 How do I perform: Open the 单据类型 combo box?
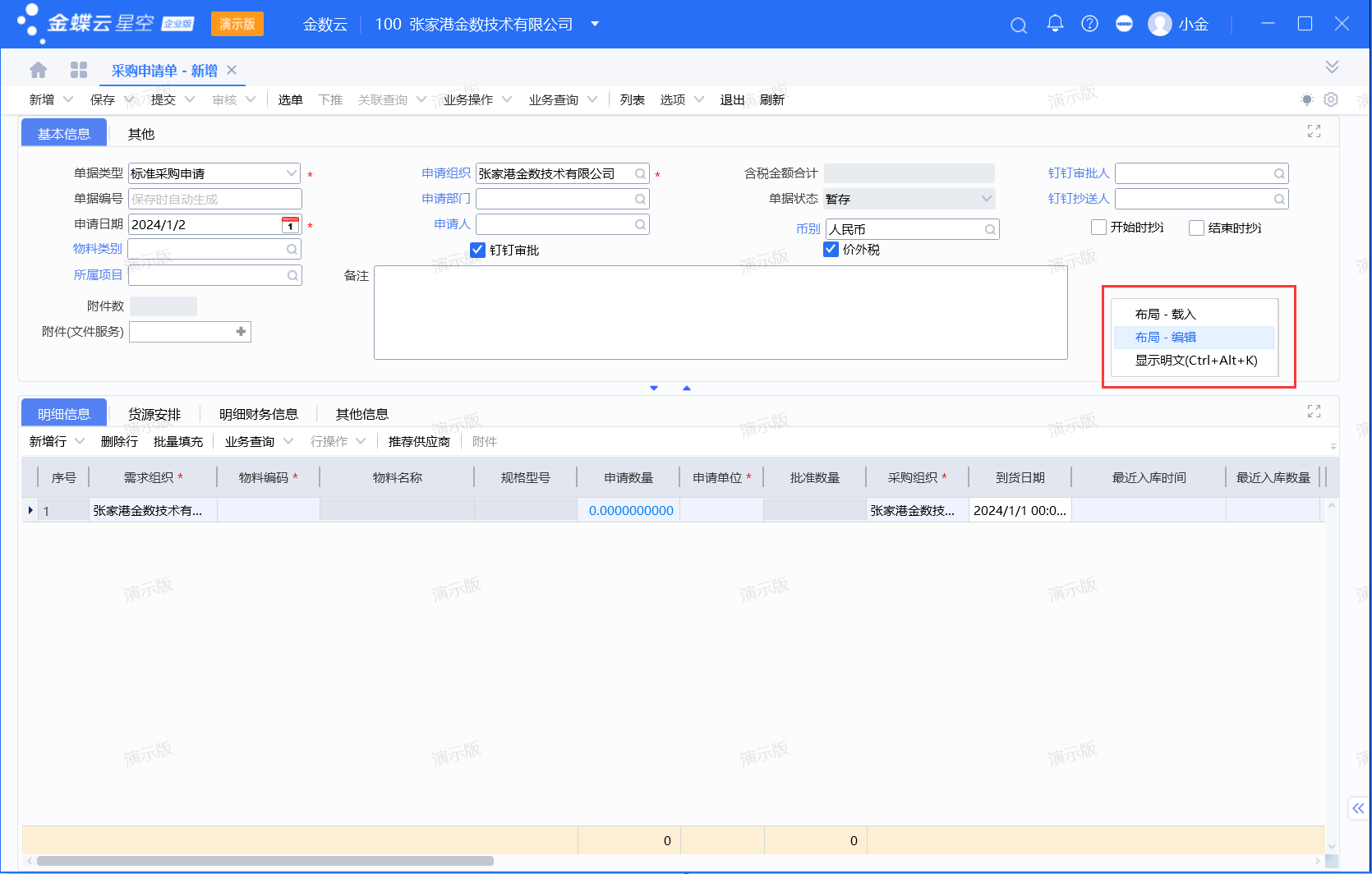click(215, 173)
